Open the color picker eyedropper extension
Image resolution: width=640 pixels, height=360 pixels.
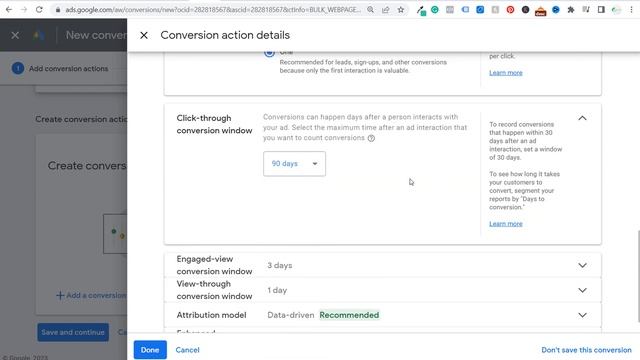[421, 10]
